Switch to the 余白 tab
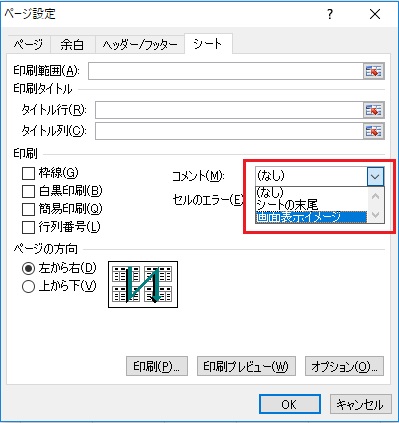 click(72, 44)
